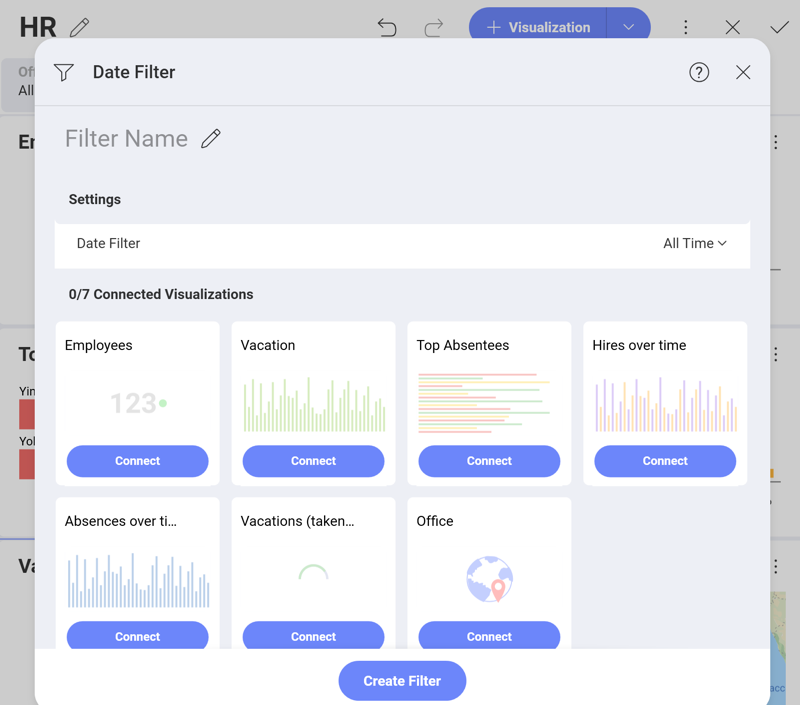Click the undo arrow in the toolbar

point(388,27)
